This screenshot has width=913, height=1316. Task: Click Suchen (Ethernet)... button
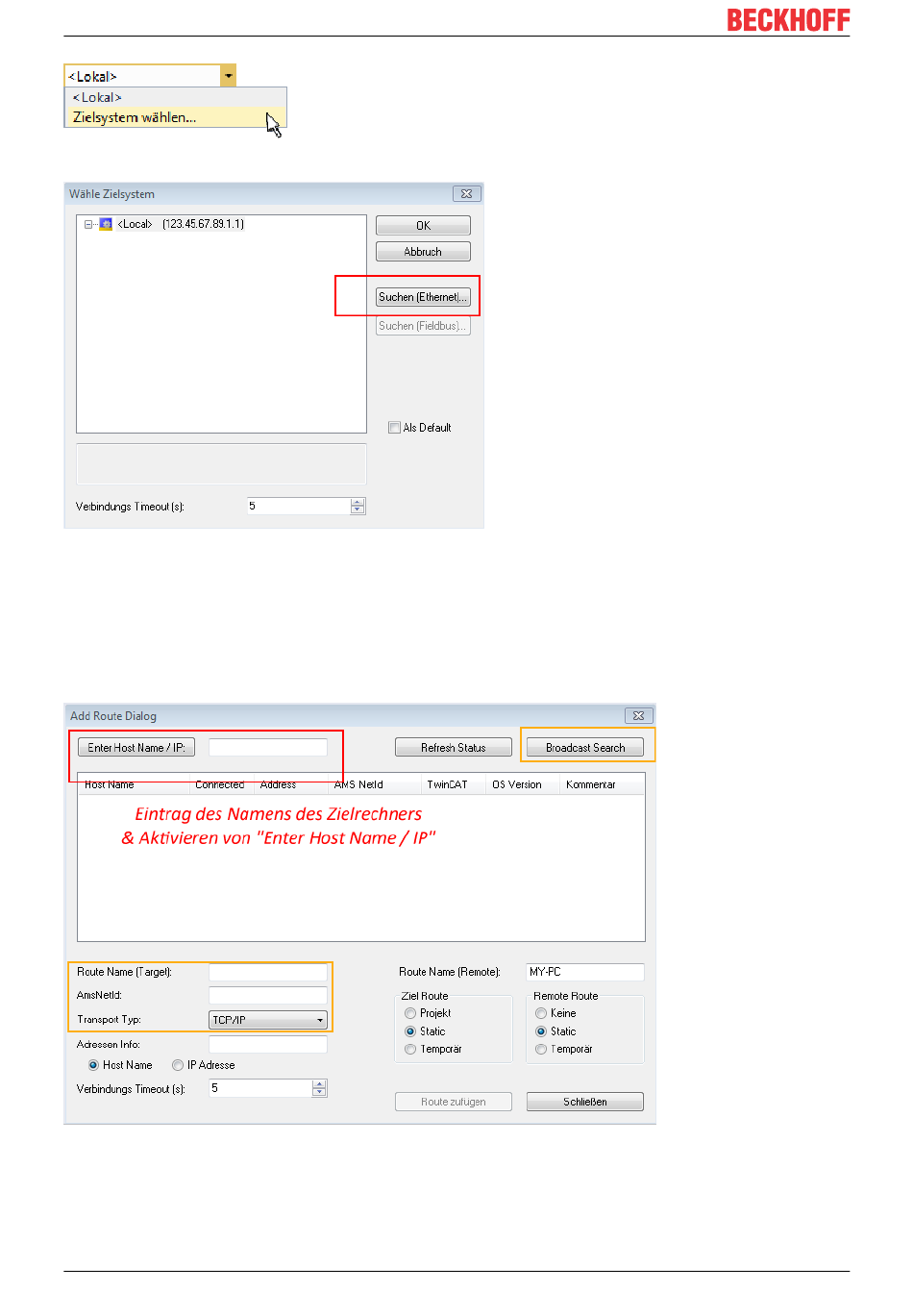click(x=423, y=297)
